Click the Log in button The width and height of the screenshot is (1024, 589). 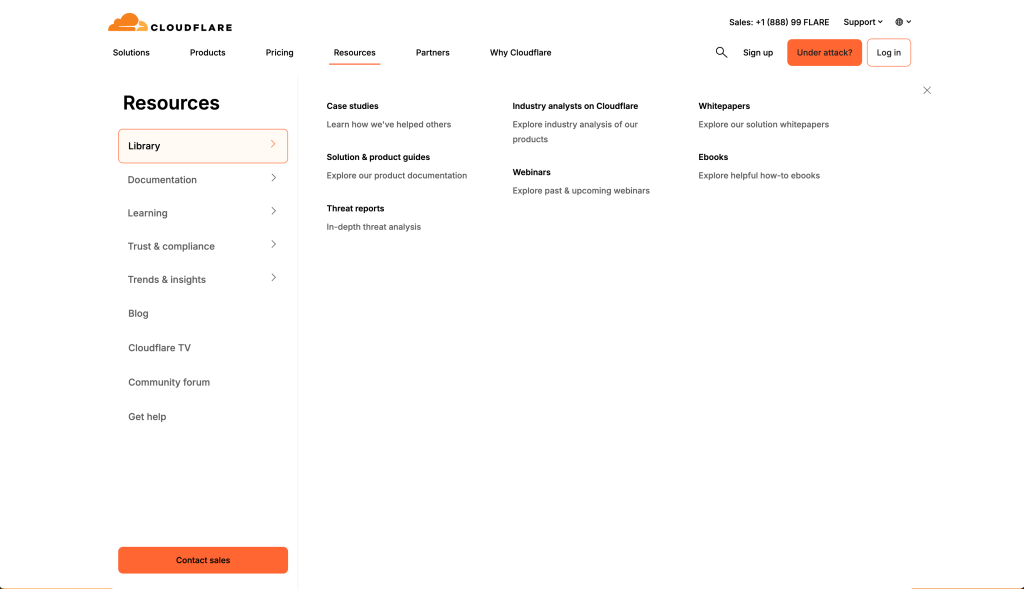(x=888, y=52)
